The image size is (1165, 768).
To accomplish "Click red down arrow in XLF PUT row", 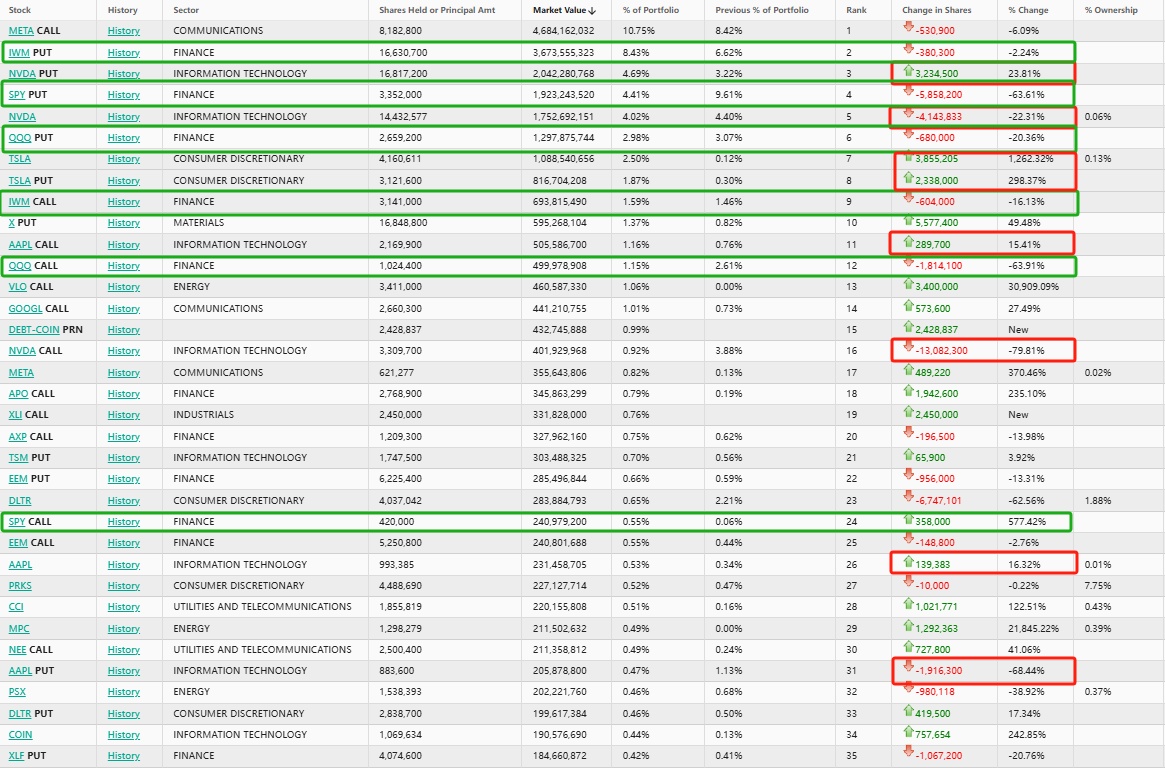I will [x=908, y=755].
